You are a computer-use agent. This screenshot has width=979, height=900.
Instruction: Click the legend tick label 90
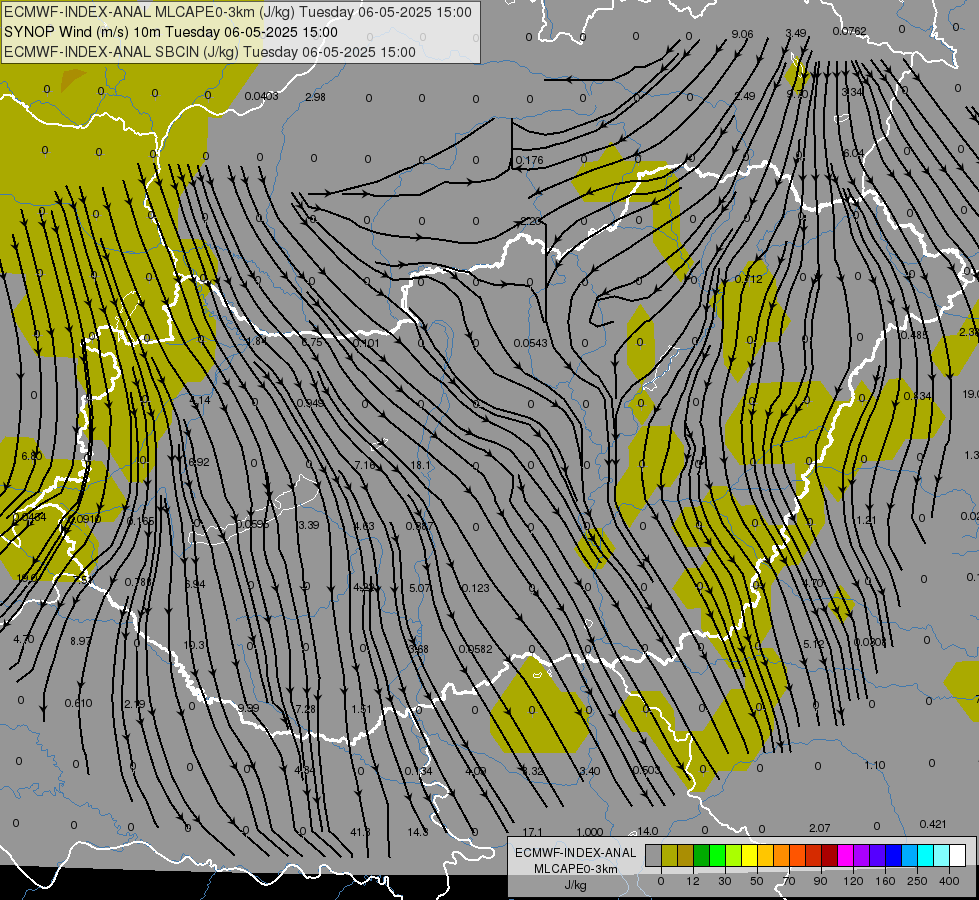[x=820, y=881]
